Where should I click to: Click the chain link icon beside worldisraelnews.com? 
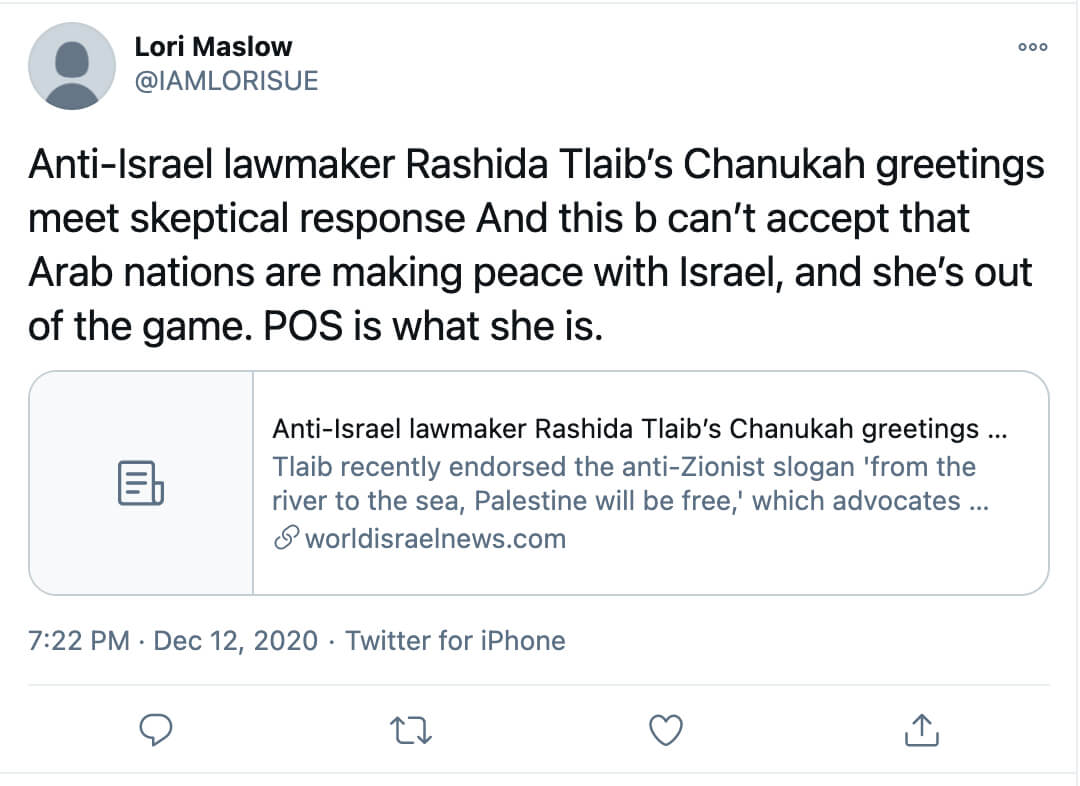pyautogui.click(x=286, y=539)
